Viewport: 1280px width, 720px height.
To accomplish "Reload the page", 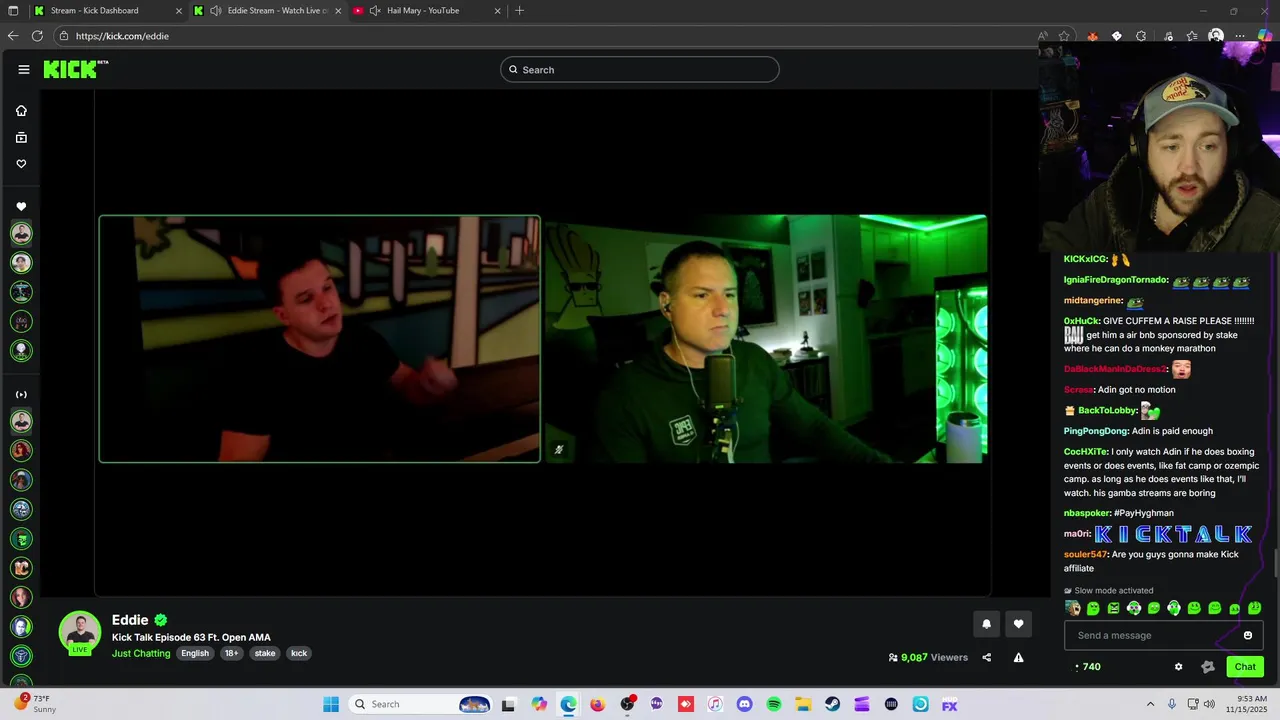I will pos(37,36).
